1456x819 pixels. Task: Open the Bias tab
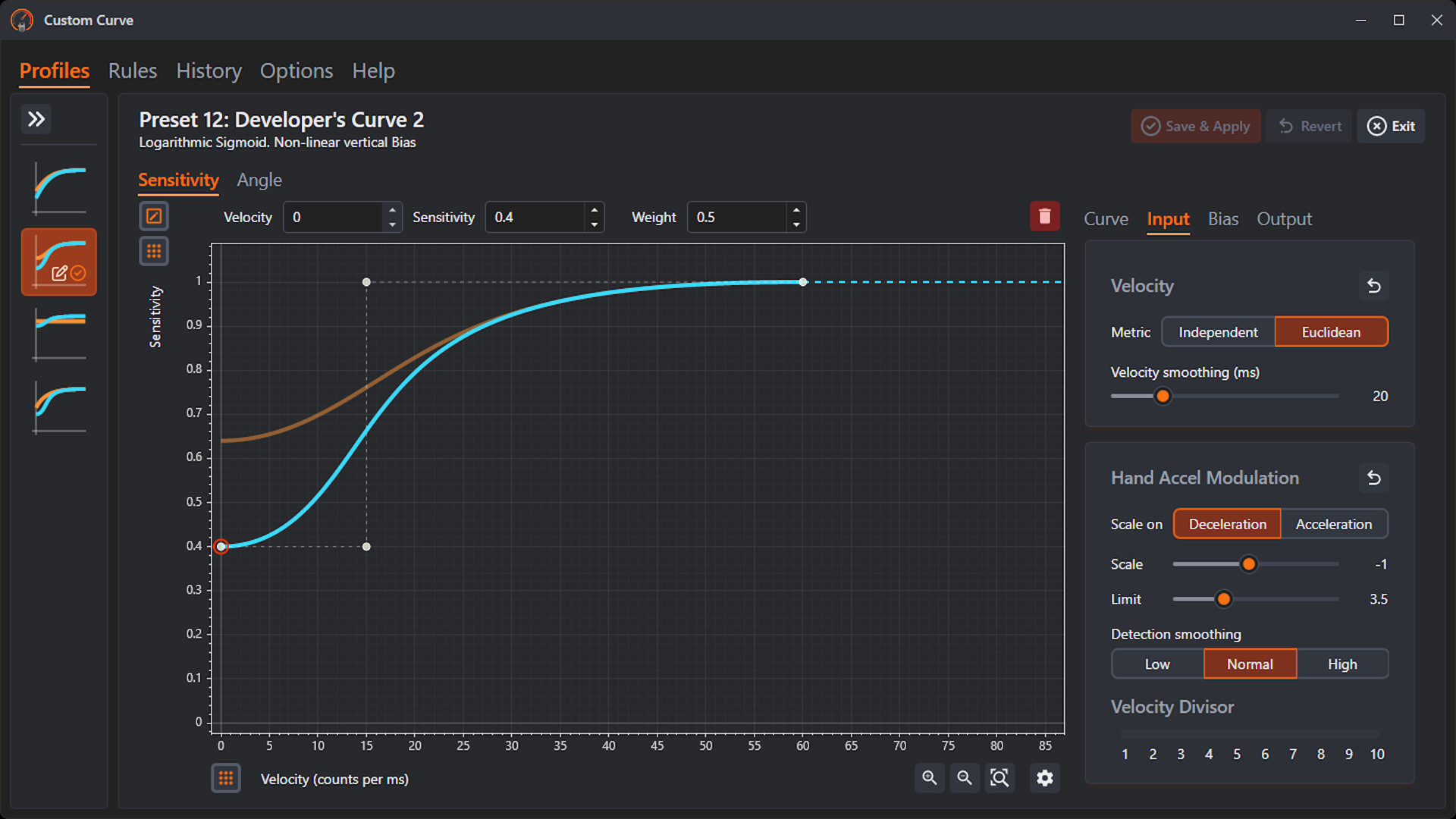(x=1222, y=219)
